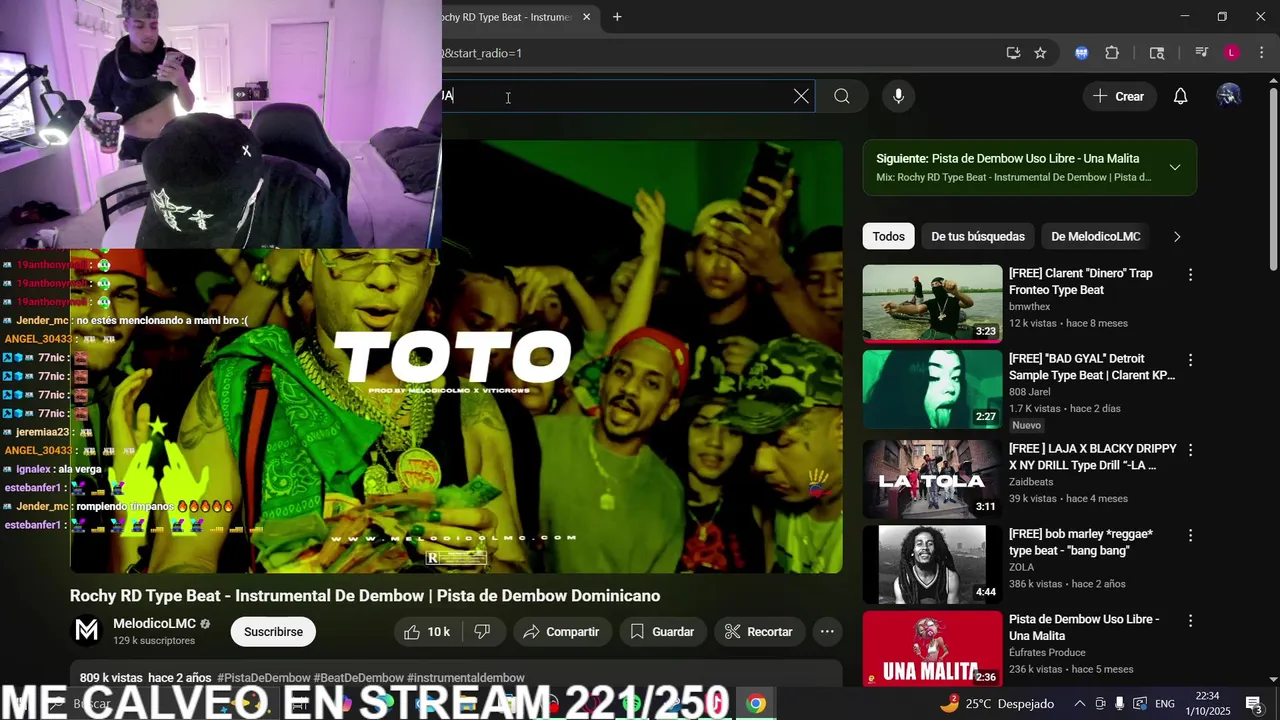Open MelodicoLMC channel name link

click(x=154, y=623)
